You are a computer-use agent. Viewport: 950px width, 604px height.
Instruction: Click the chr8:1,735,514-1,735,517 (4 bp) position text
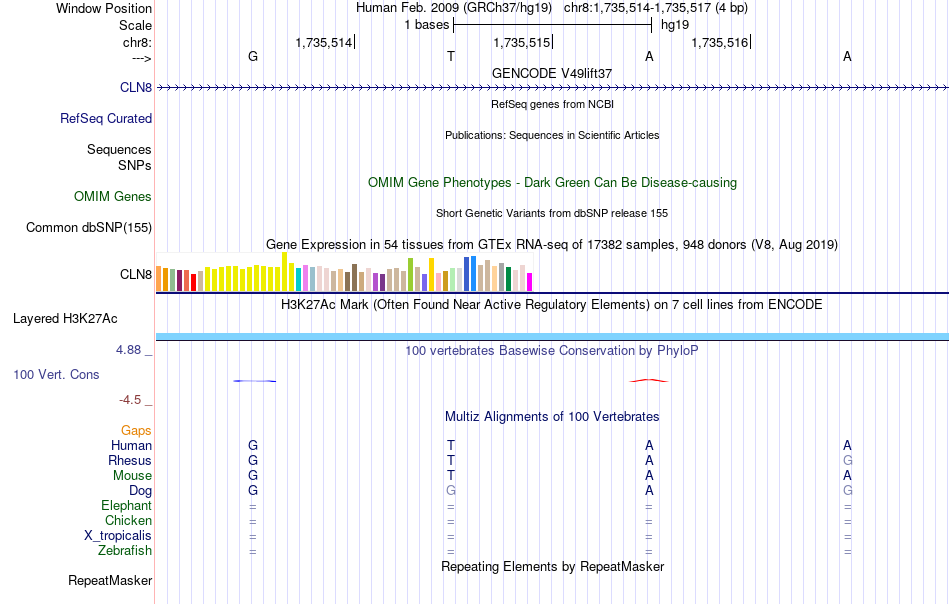656,8
